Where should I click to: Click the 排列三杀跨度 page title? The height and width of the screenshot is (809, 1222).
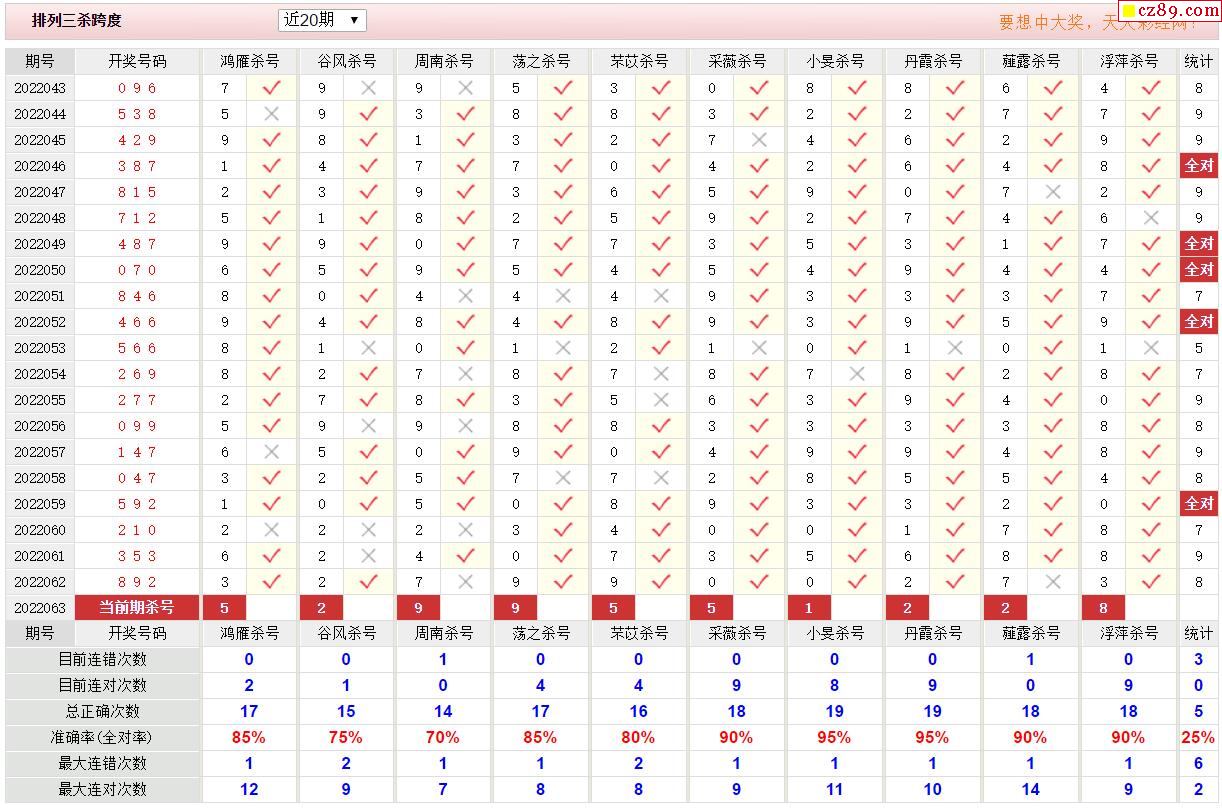pos(77,20)
